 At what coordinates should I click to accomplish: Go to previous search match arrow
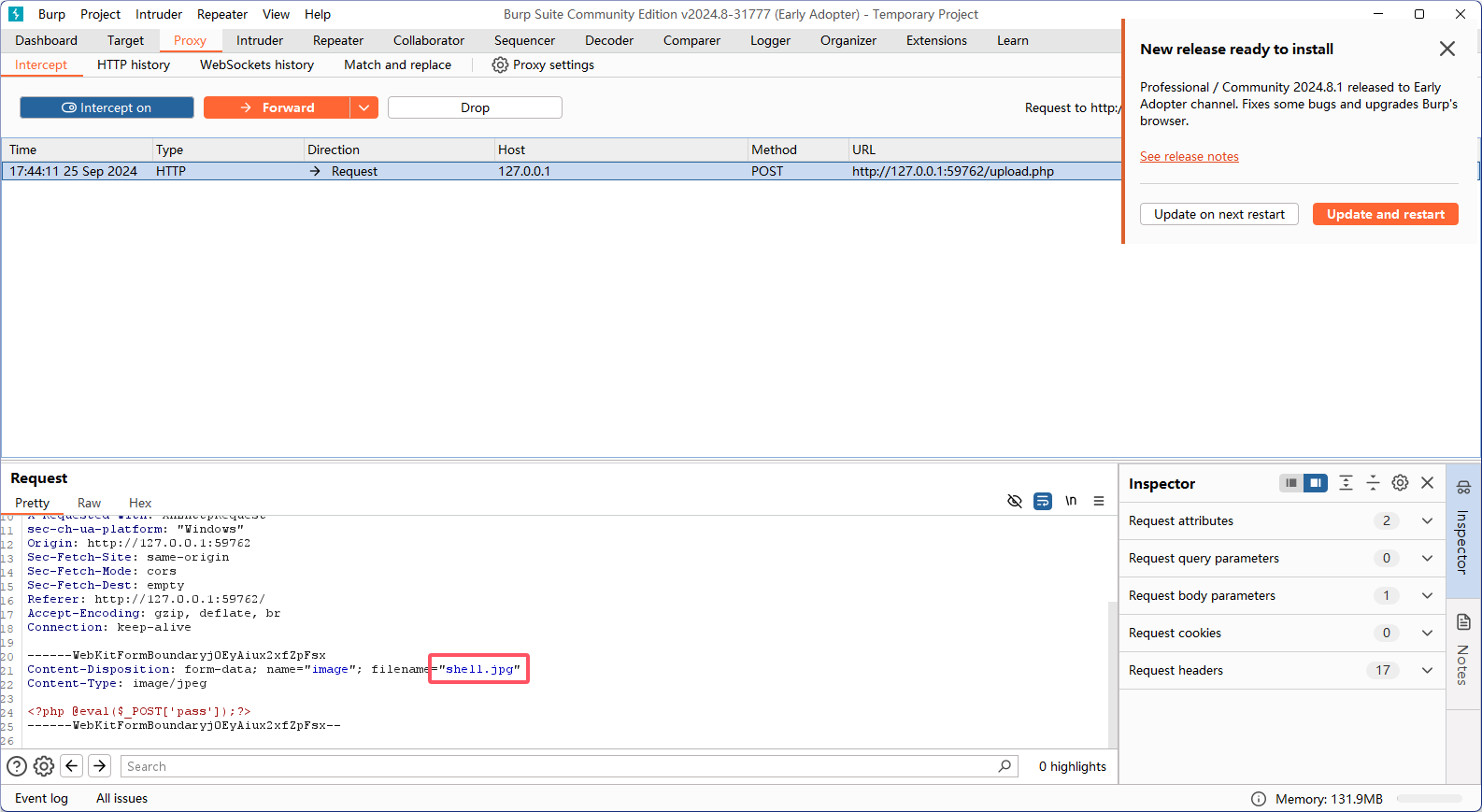click(x=72, y=766)
